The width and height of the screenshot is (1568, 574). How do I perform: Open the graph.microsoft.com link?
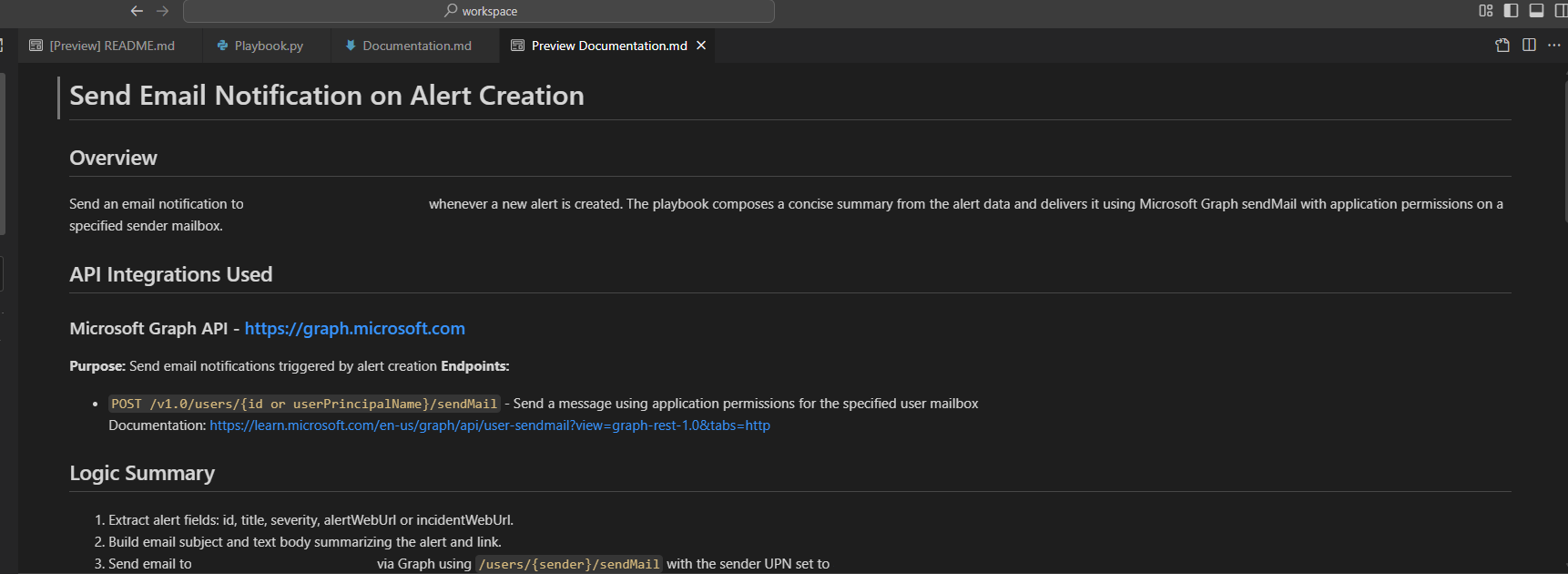[354, 329]
